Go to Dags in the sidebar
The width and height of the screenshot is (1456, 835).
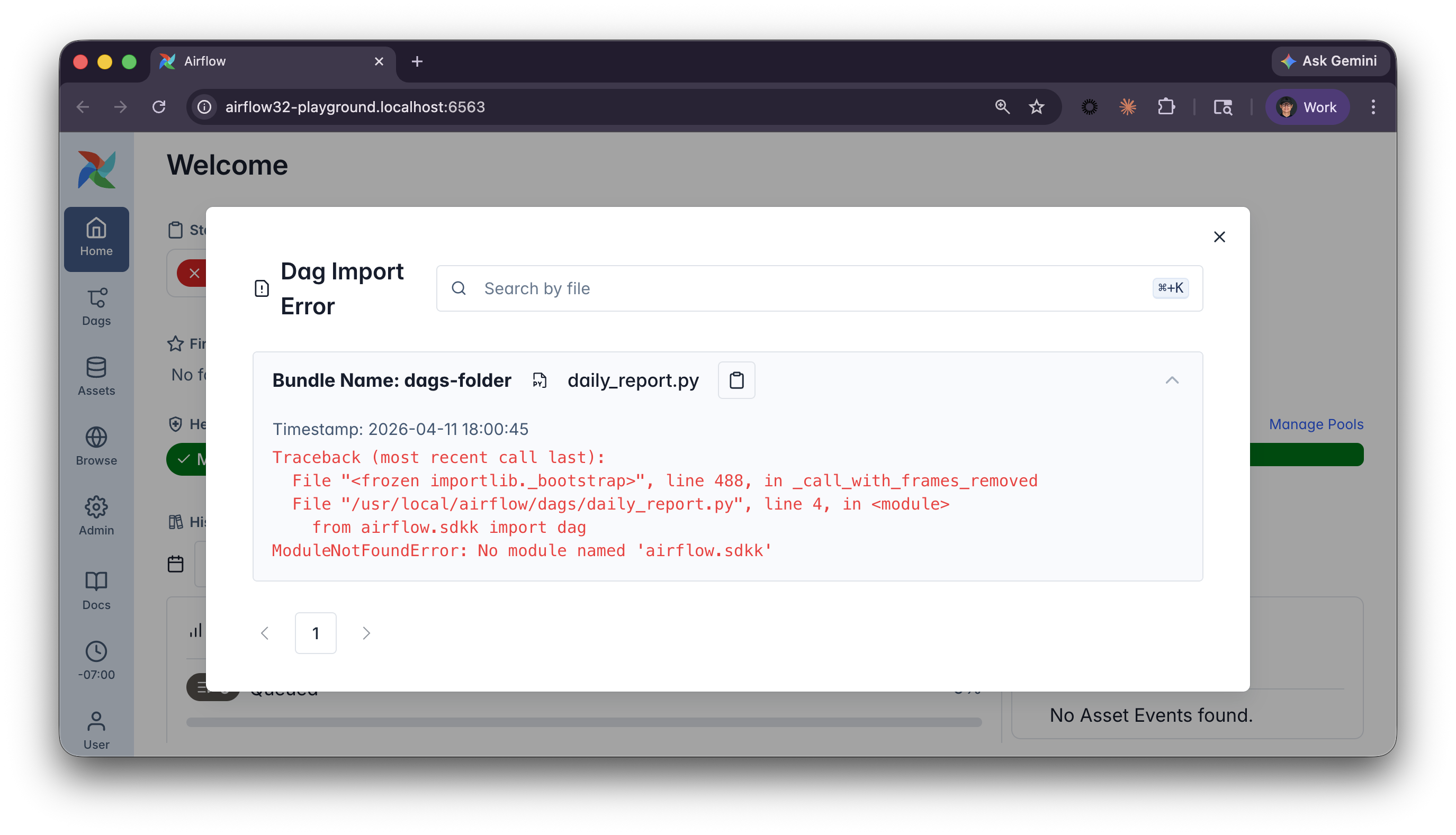96,307
